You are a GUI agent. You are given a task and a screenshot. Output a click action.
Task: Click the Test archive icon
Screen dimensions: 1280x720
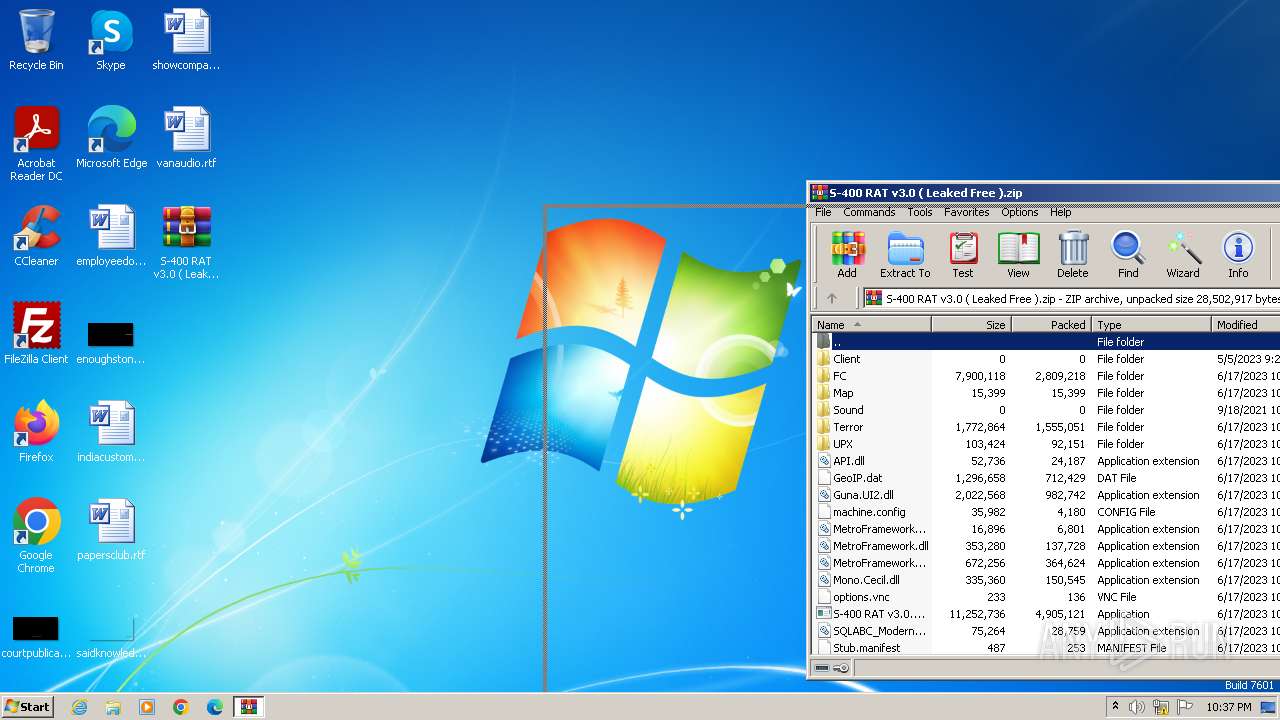[x=963, y=254]
